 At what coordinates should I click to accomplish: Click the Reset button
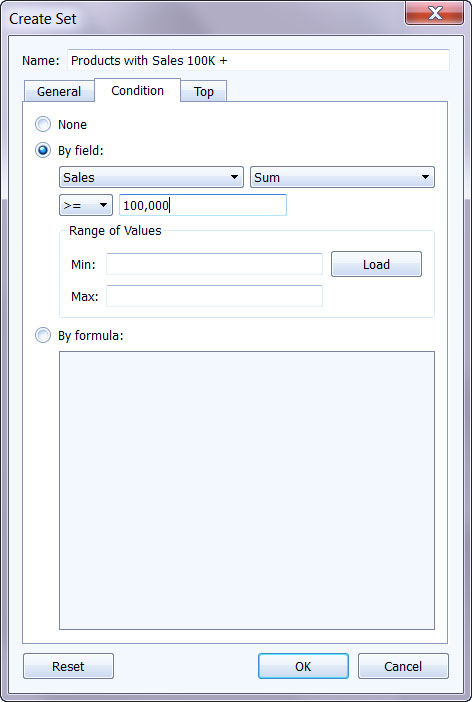tap(69, 666)
